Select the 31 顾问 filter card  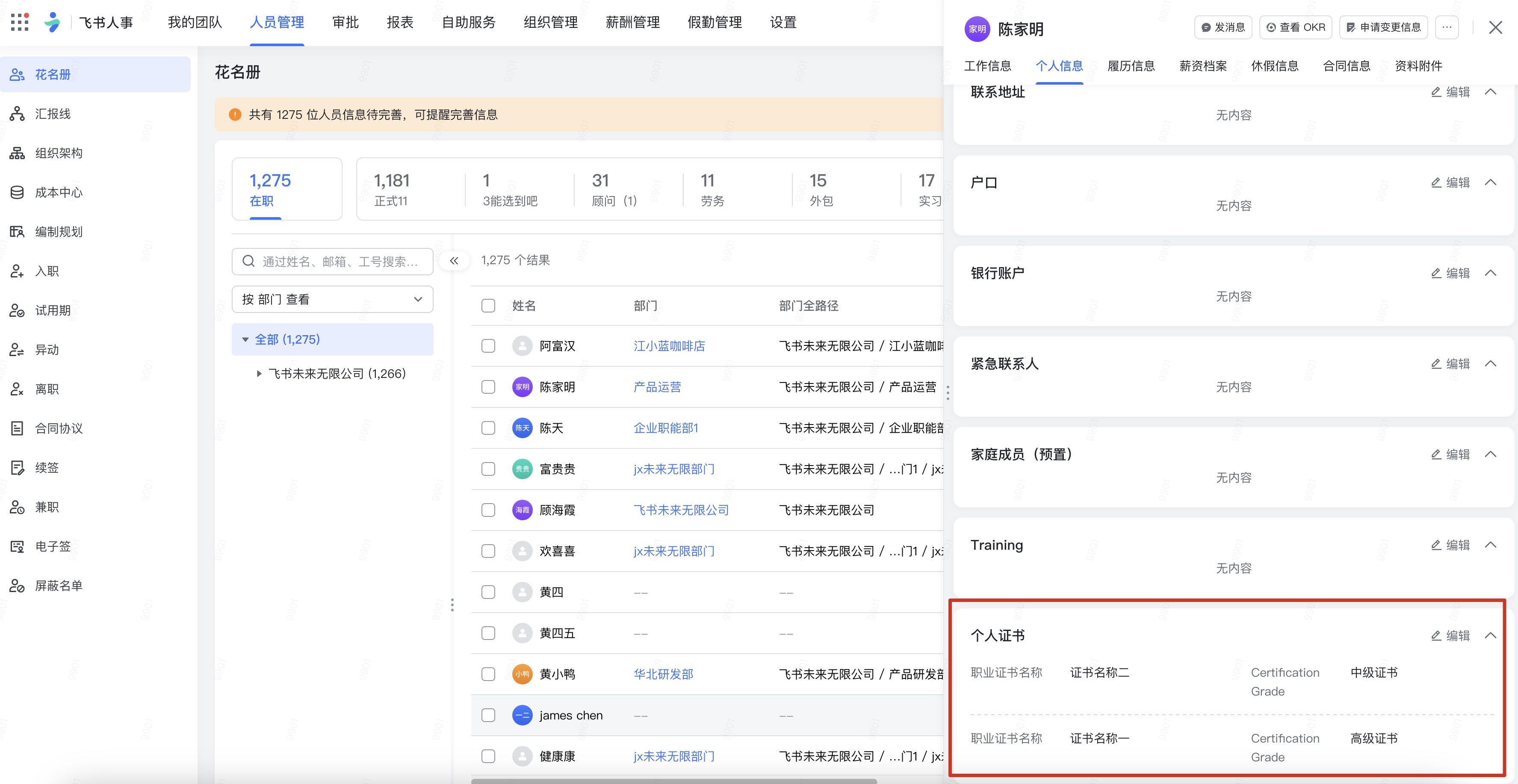[628, 189]
